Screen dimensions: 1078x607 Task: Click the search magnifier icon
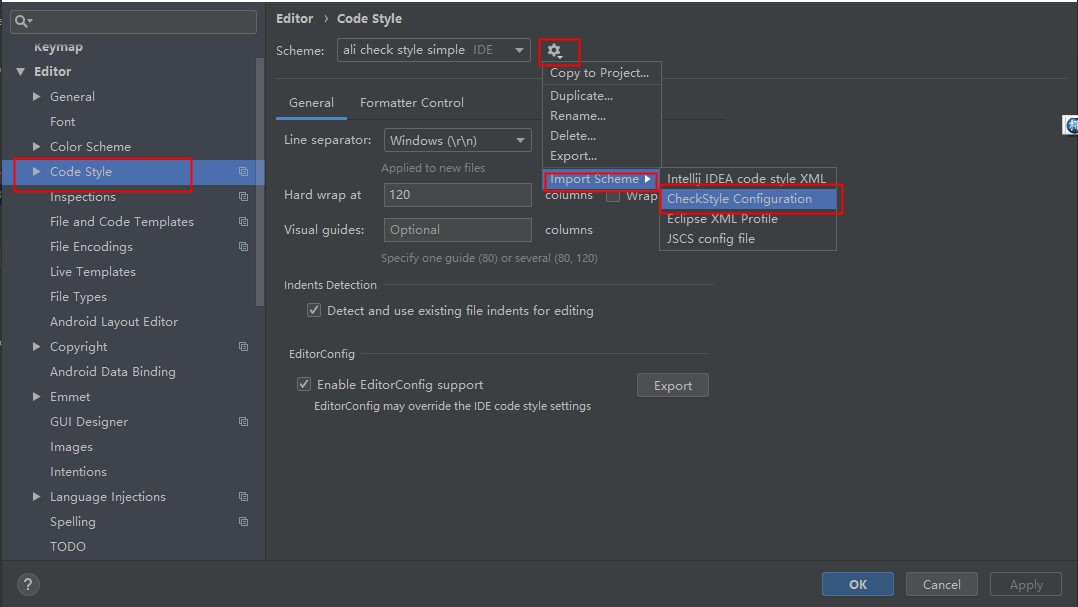tap(22, 21)
